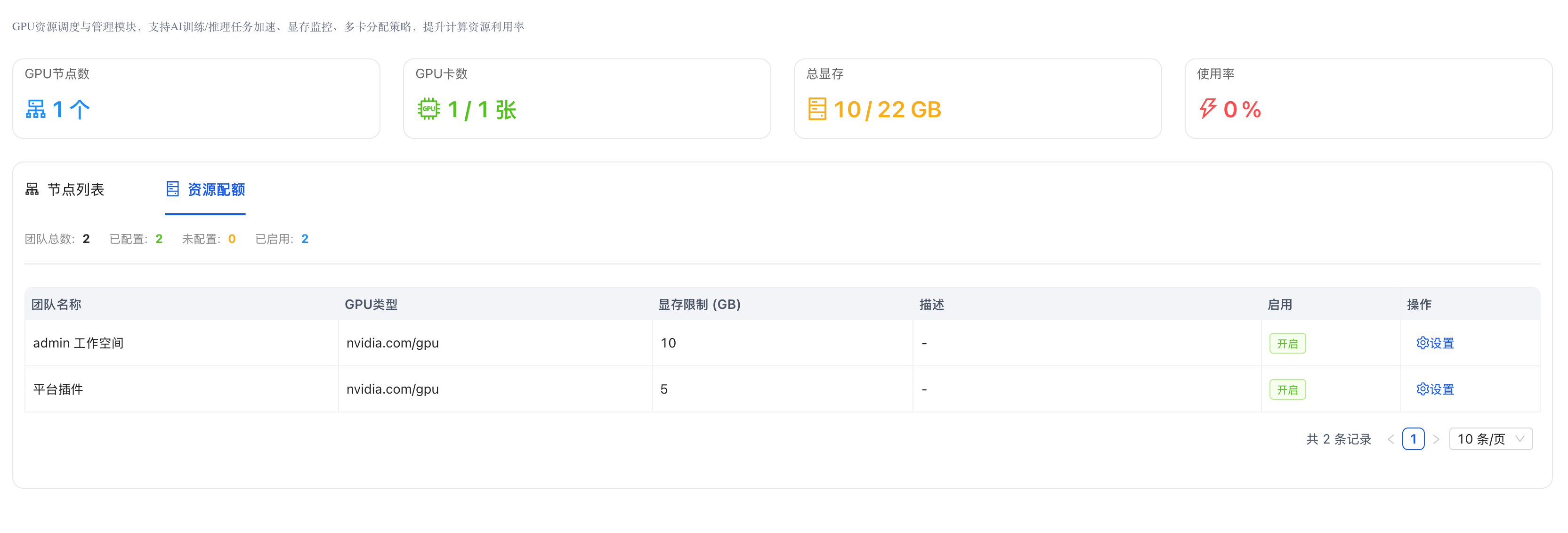Click gear icon for admin 工作空间 row
1568x533 pixels.
(1422, 343)
